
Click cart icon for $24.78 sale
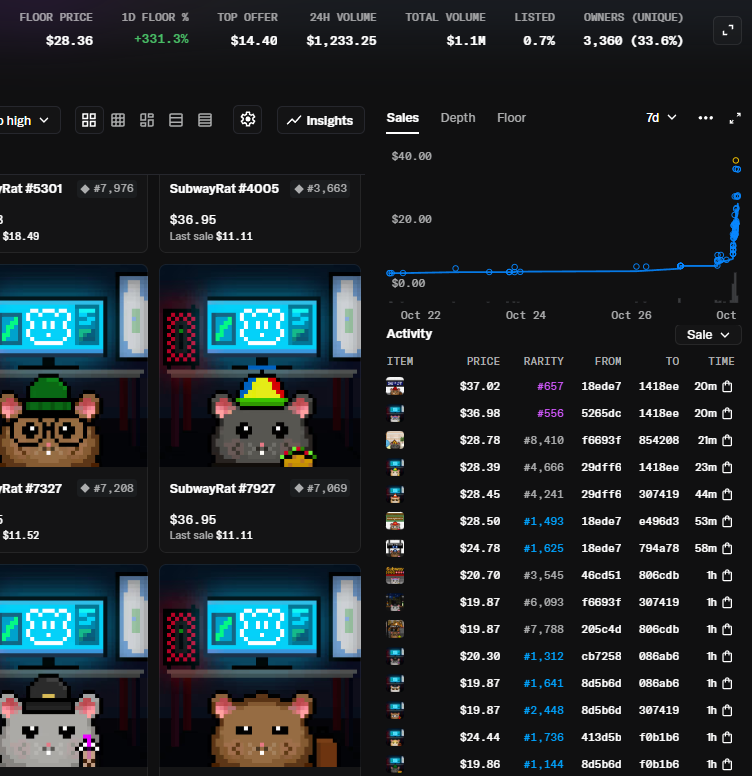(x=727, y=548)
